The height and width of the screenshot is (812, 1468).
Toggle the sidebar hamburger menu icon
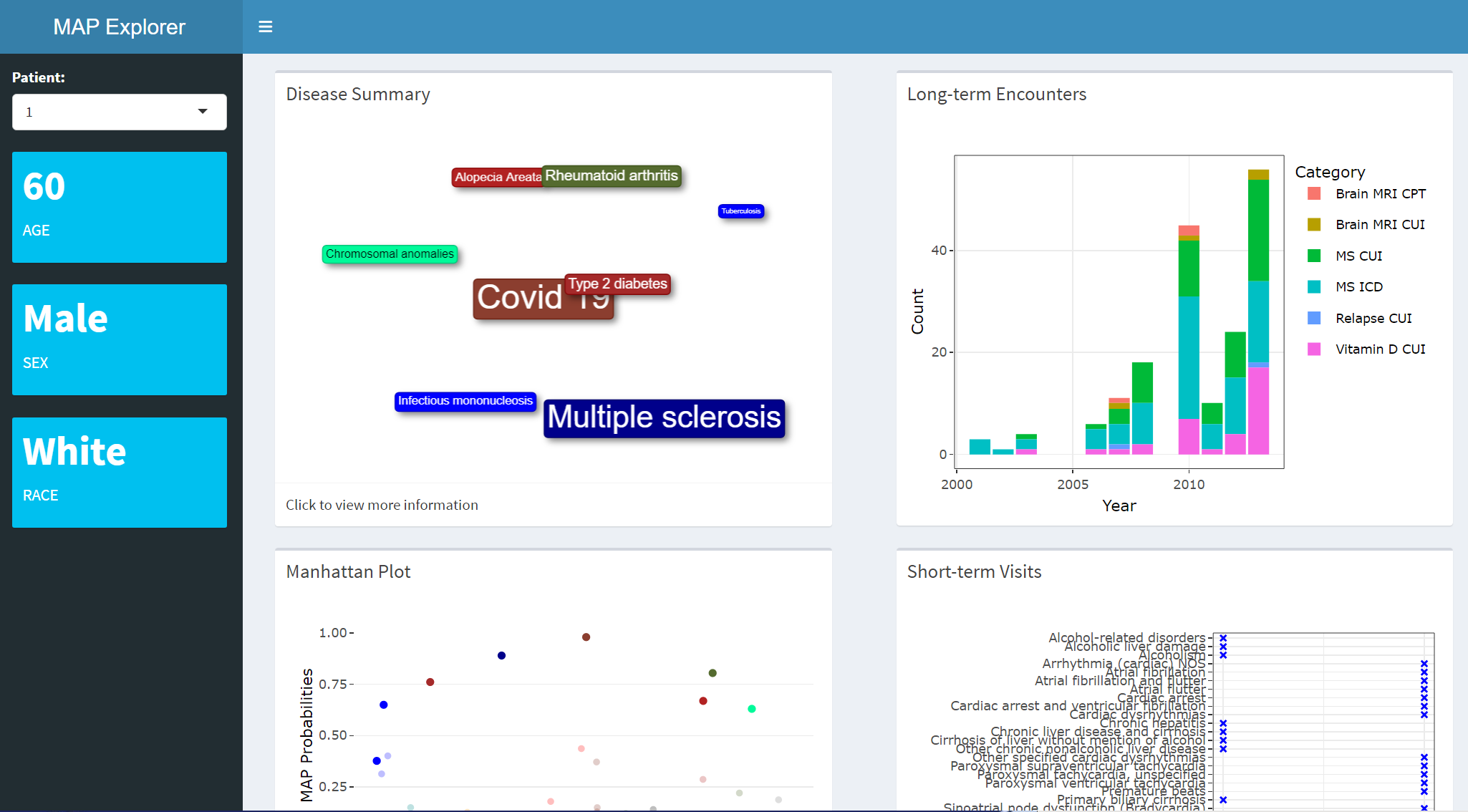tap(265, 27)
